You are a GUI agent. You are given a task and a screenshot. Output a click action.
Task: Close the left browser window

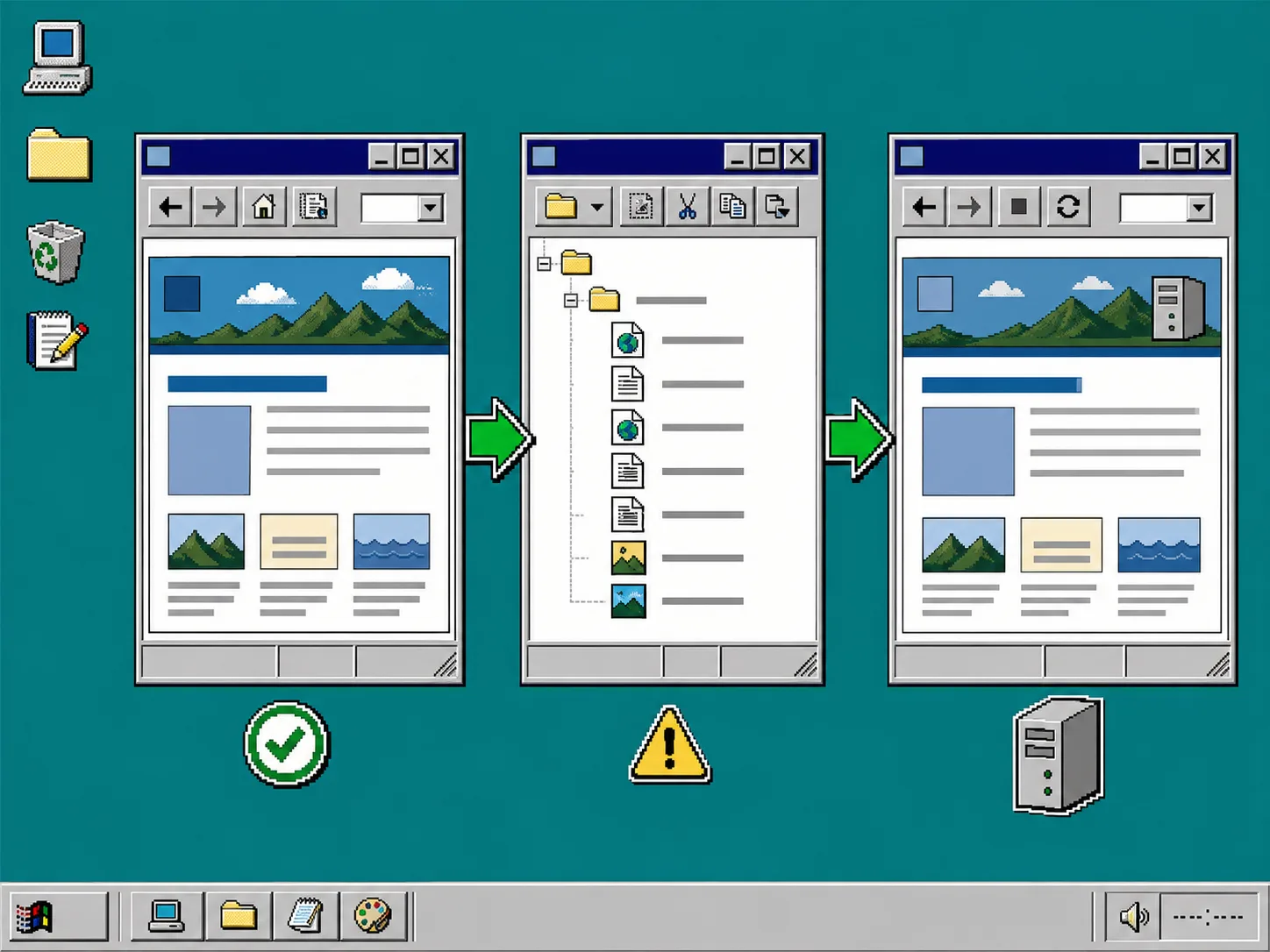click(441, 157)
